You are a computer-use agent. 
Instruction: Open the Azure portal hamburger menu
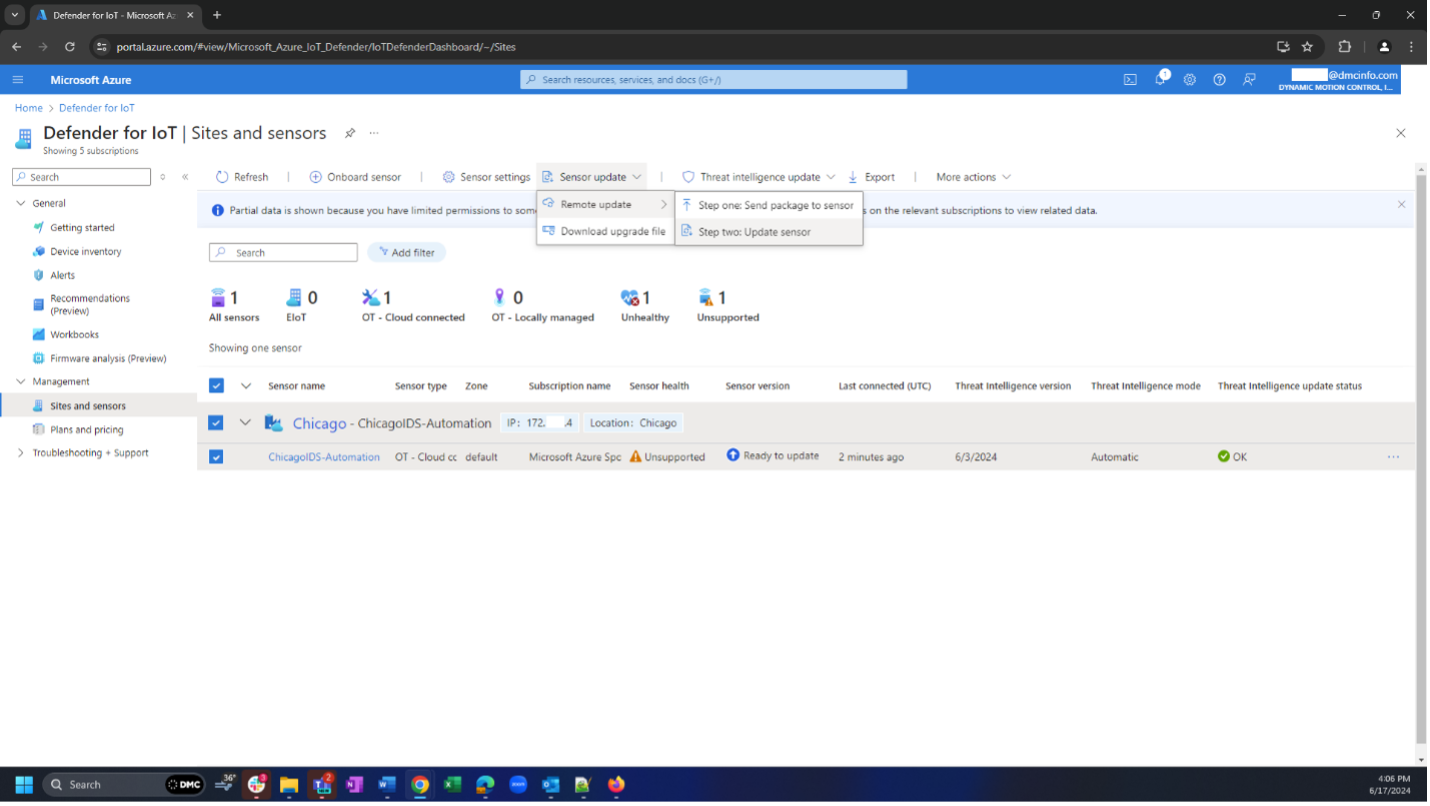[18, 80]
